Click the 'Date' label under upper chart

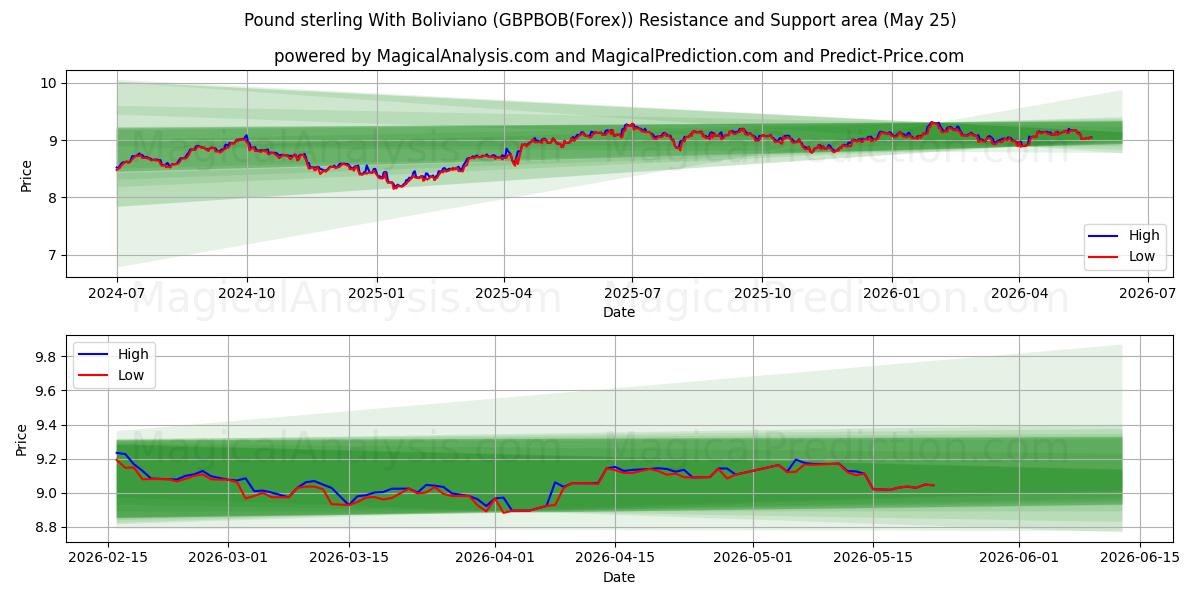[x=619, y=313]
